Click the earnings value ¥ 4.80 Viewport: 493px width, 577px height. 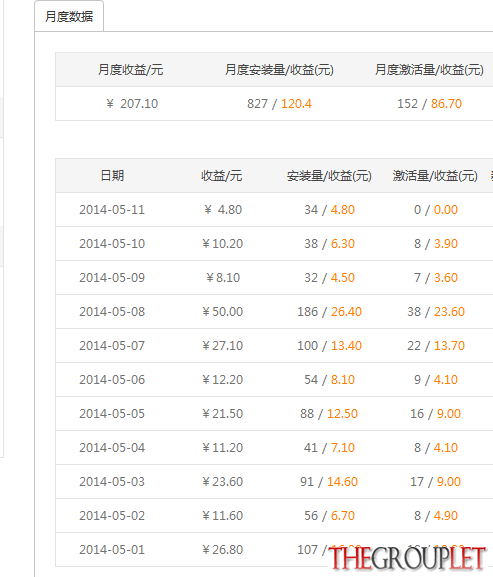223,210
